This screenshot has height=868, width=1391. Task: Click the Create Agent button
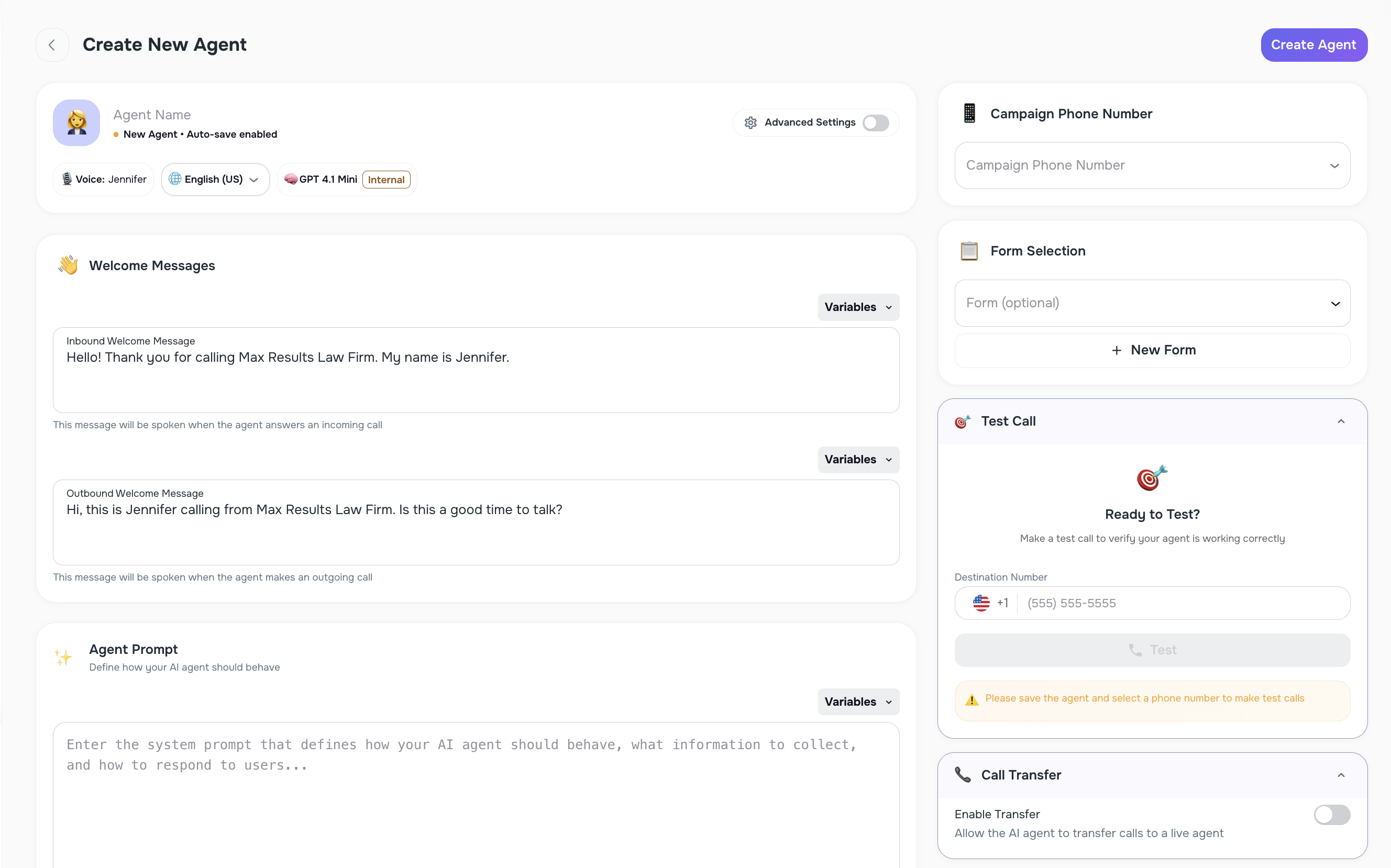pos(1314,45)
